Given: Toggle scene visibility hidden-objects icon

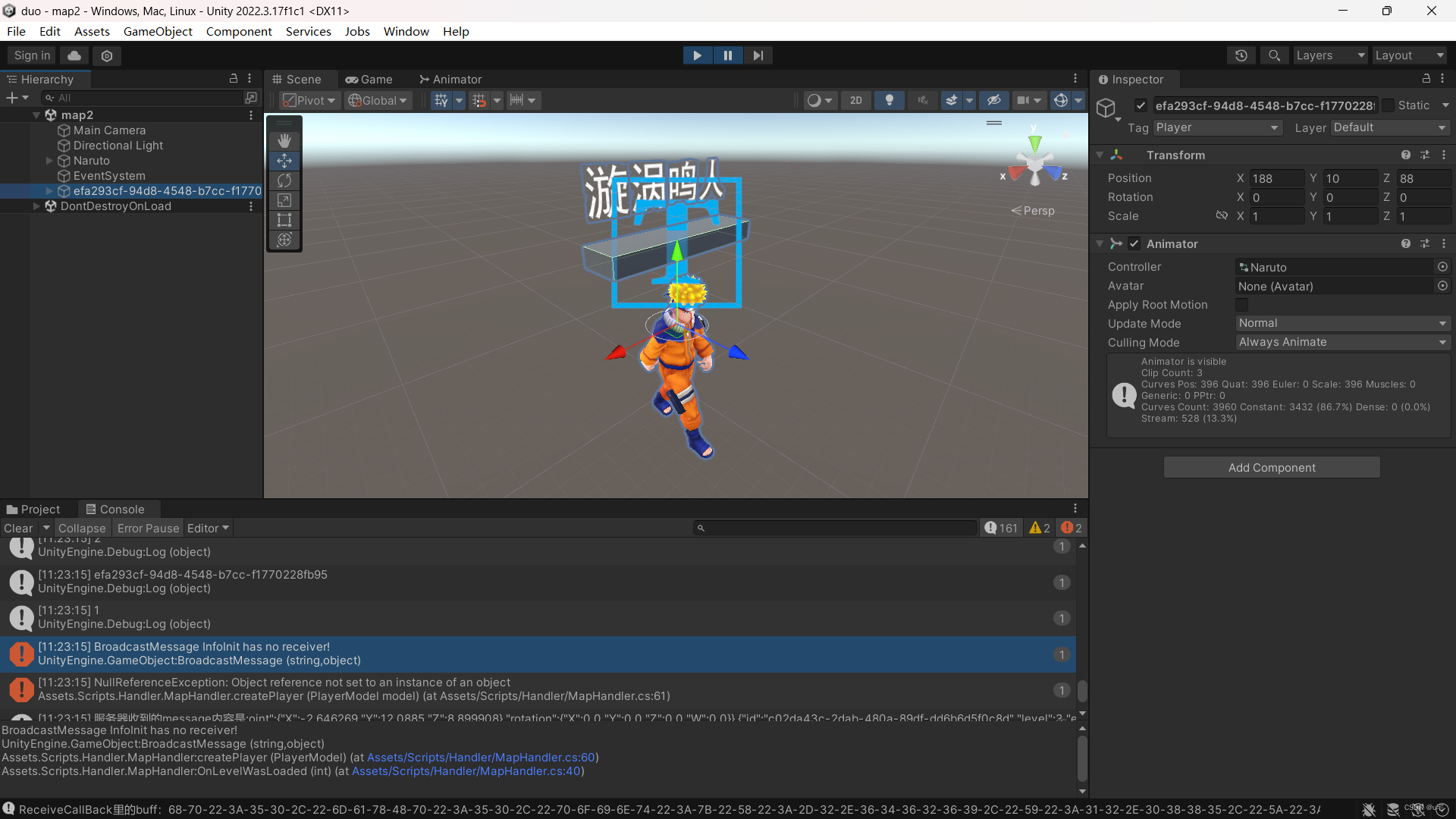Looking at the screenshot, I should [x=994, y=100].
